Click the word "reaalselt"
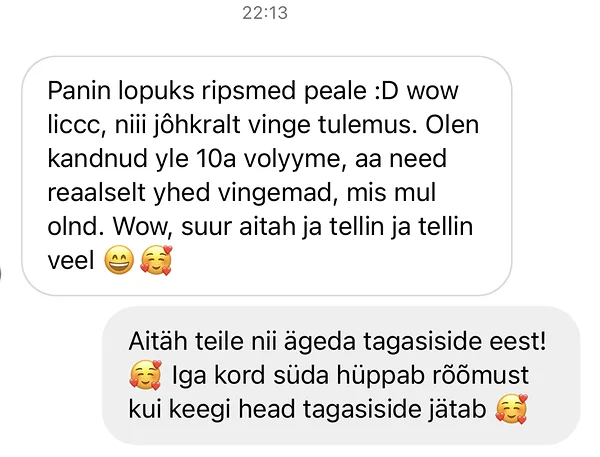 click(96, 192)
